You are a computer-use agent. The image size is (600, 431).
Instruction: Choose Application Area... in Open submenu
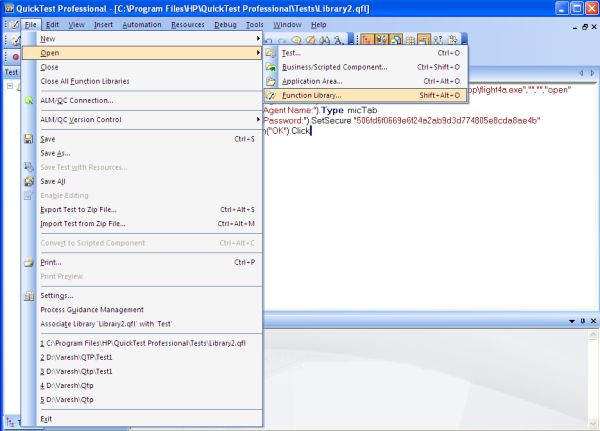click(x=365, y=81)
